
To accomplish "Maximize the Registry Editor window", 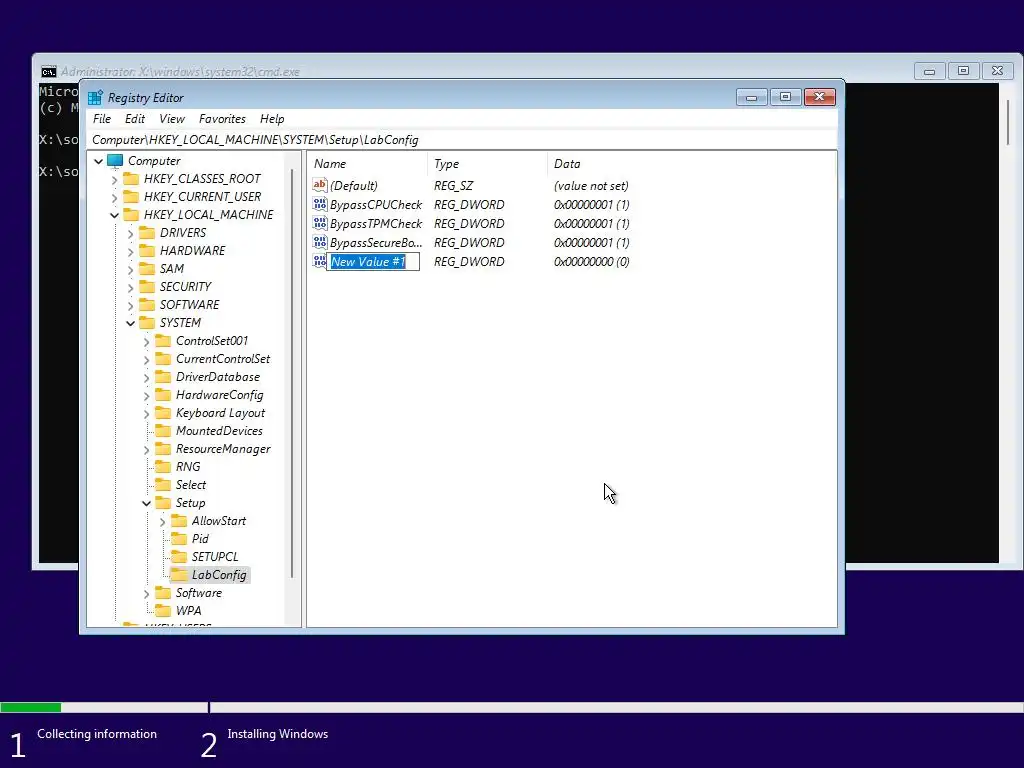I will coord(786,97).
